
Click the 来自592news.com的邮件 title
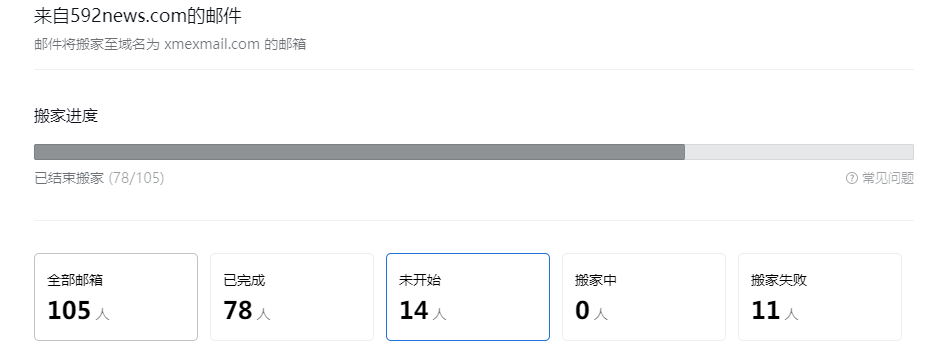click(137, 16)
